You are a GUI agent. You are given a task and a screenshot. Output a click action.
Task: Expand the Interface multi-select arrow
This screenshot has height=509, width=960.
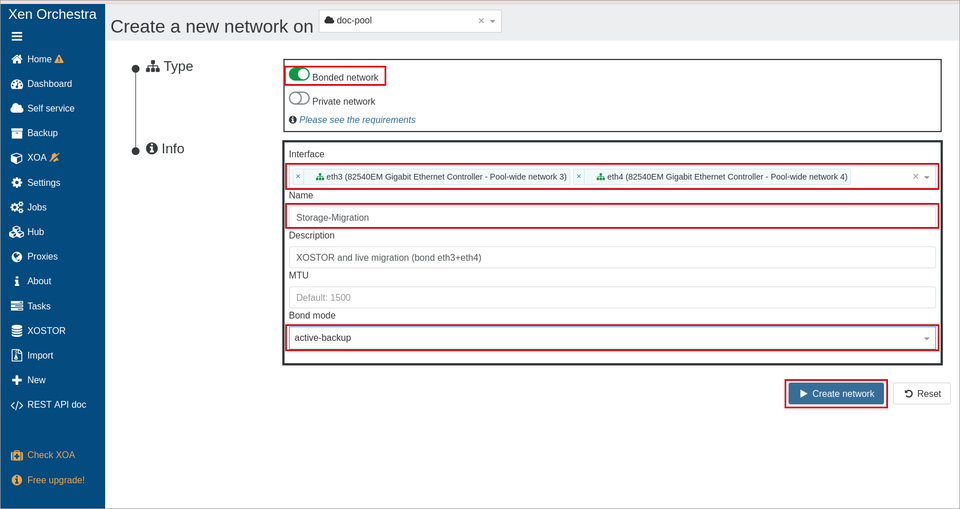coord(927,177)
